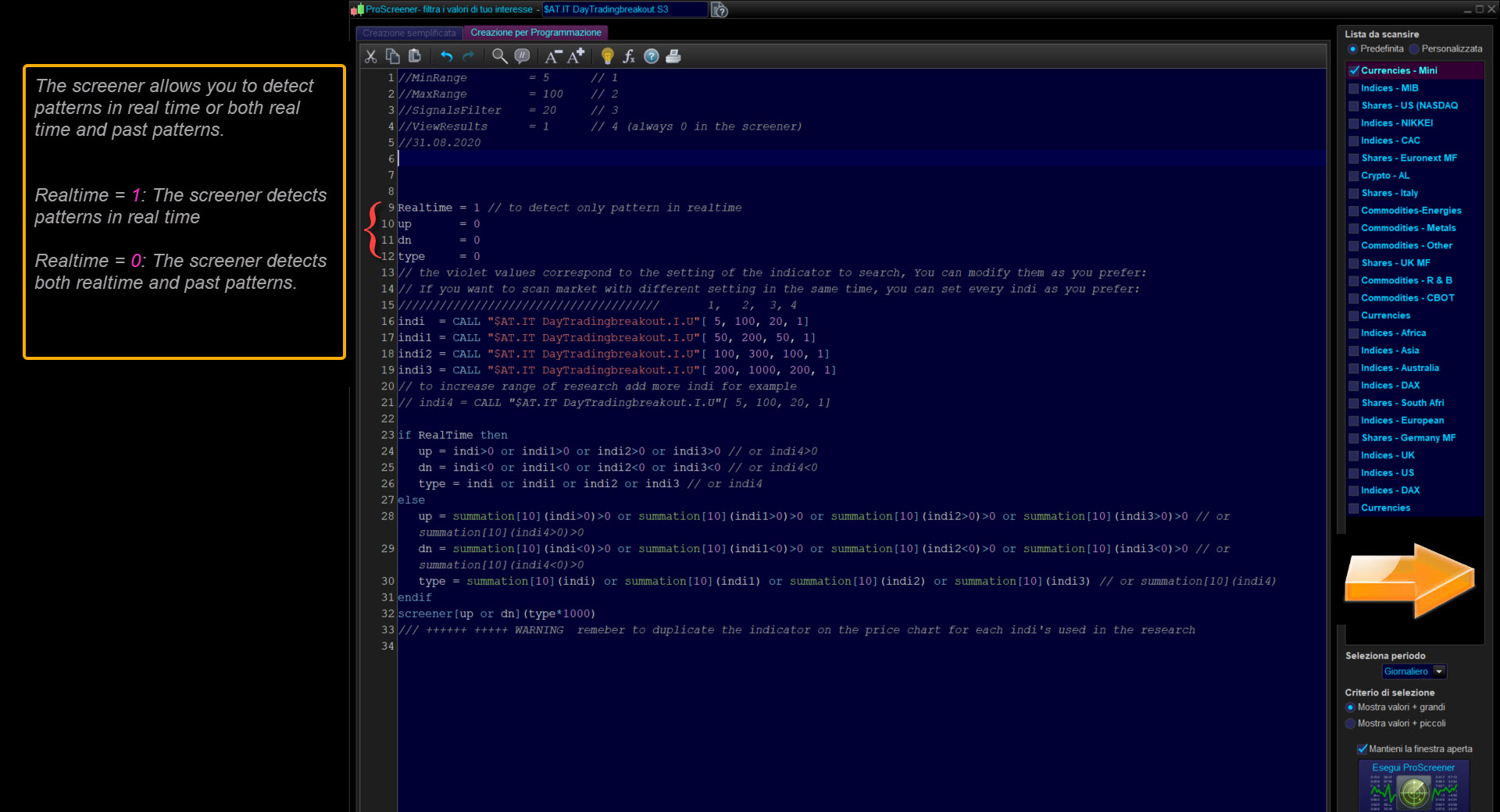Check Commodities - R & B list
This screenshot has width=1500, height=812.
coord(1354,281)
